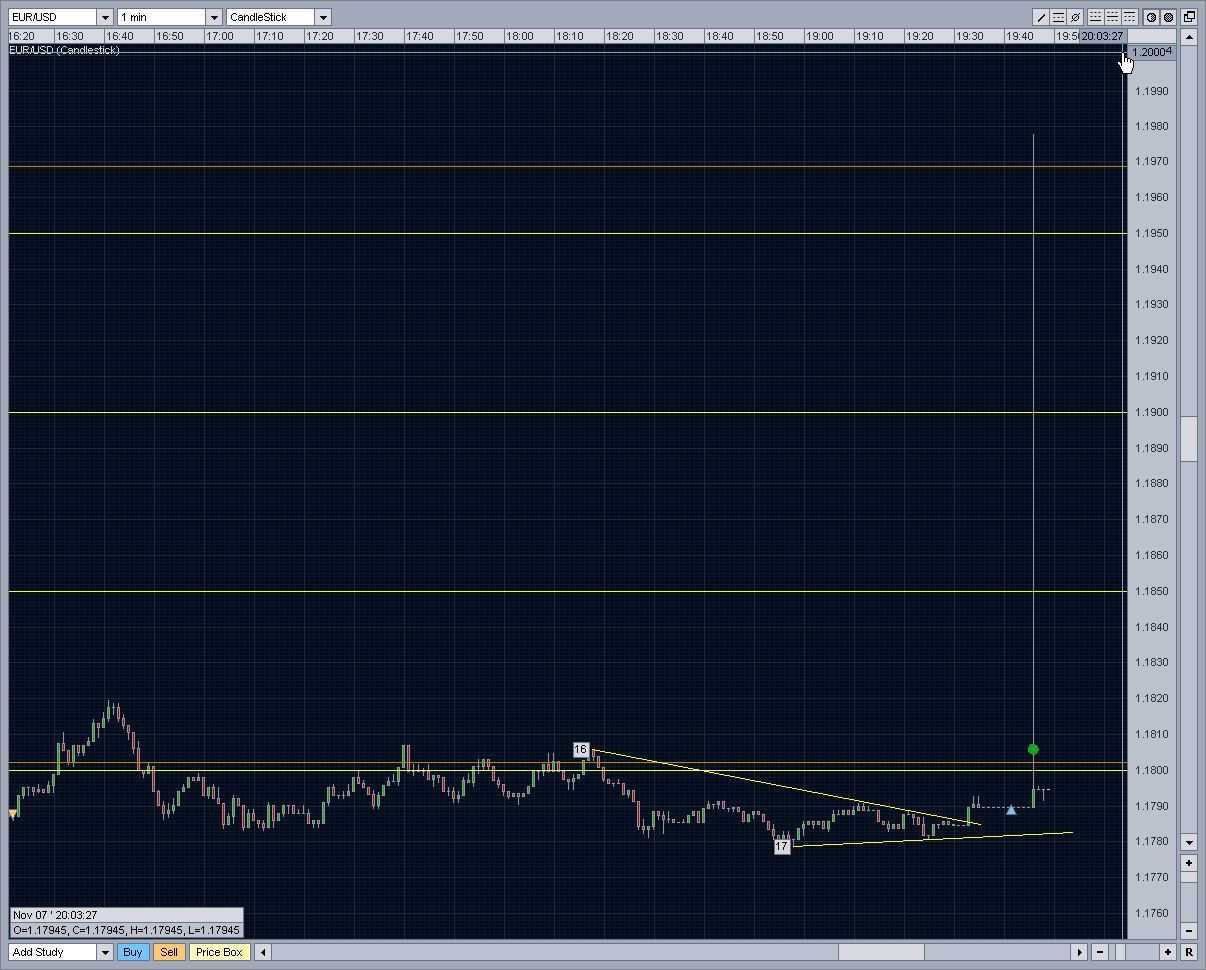Expand the CandleStick chart type dropdown

click(322, 18)
